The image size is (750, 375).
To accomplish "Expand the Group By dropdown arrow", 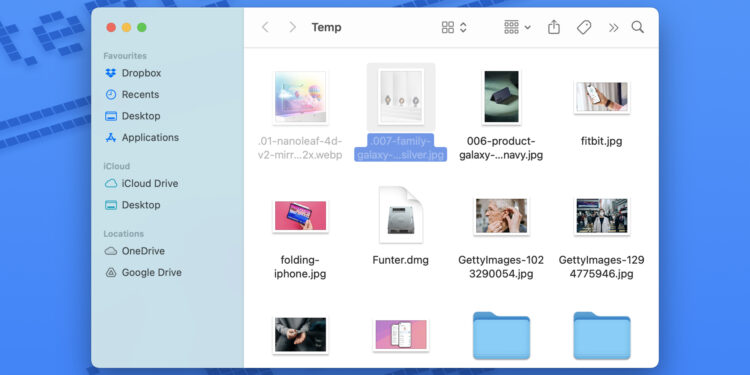I will coord(528,27).
